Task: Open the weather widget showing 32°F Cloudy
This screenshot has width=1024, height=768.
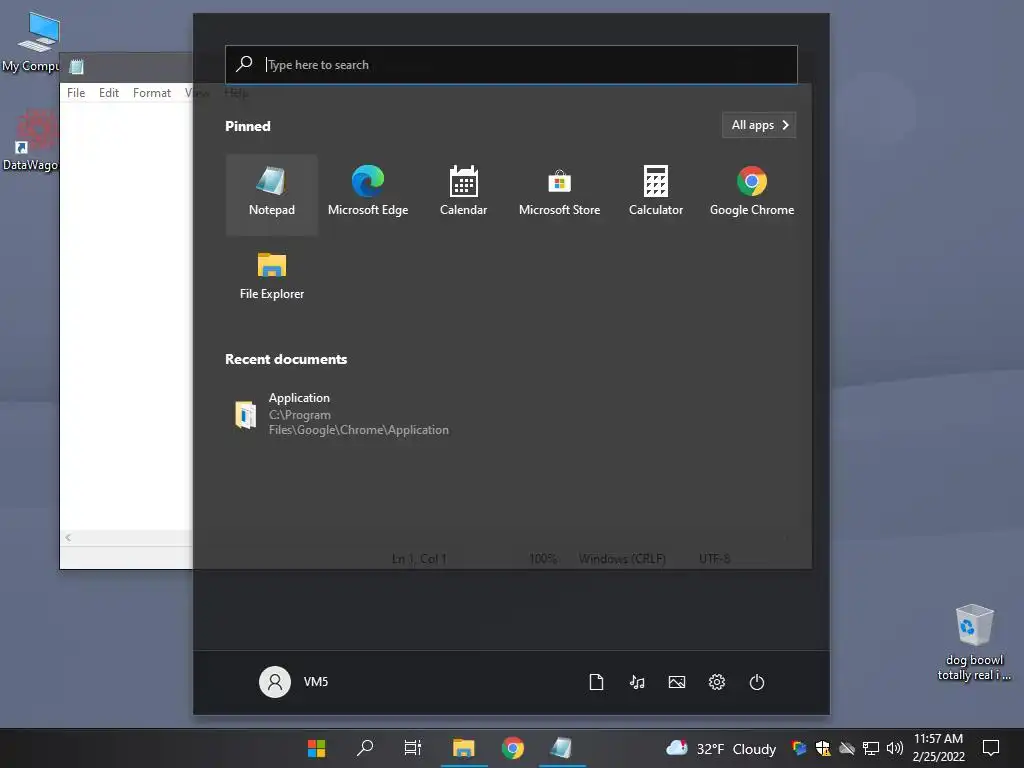Action: click(721, 748)
